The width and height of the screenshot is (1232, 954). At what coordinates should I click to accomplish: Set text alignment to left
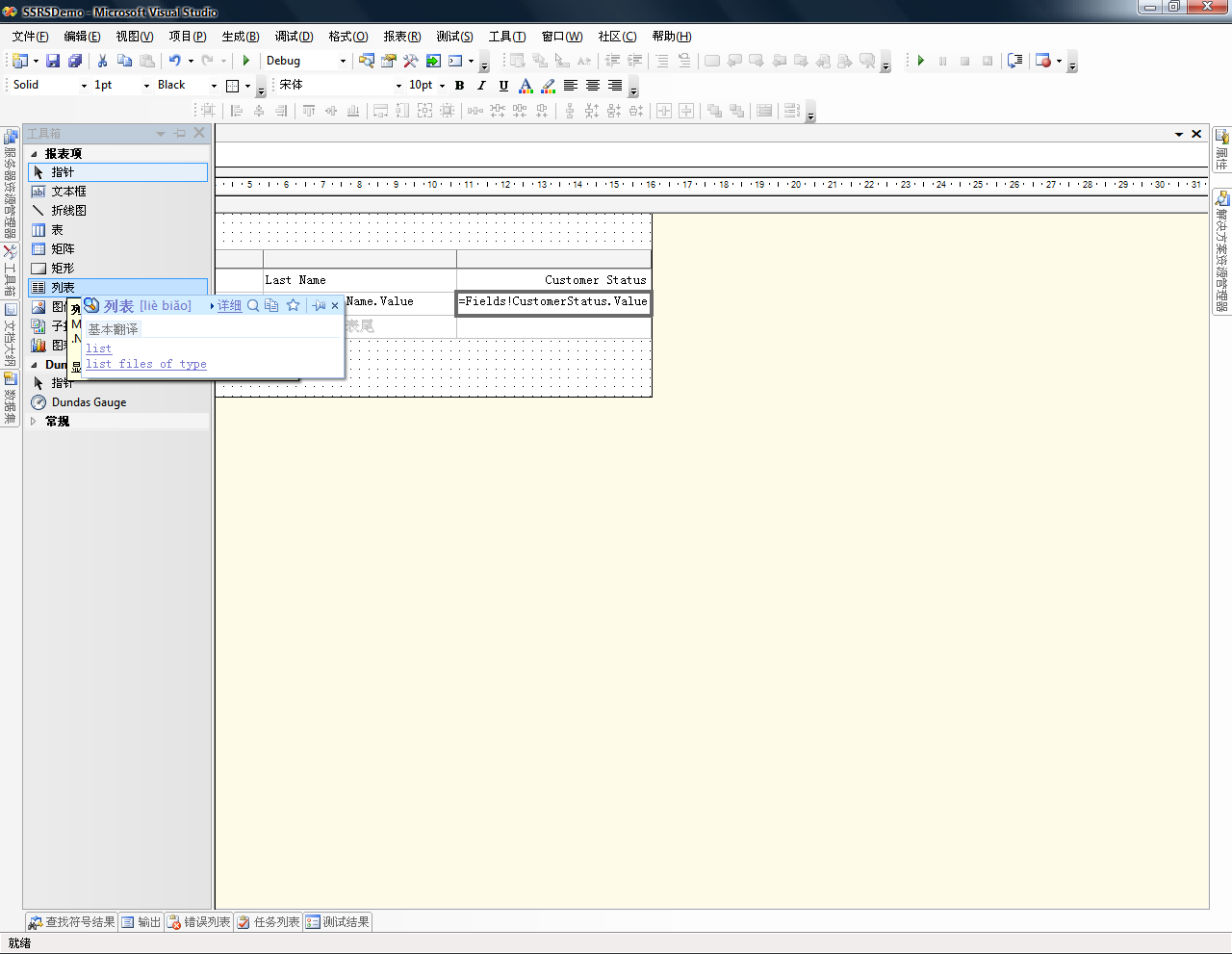[571, 86]
